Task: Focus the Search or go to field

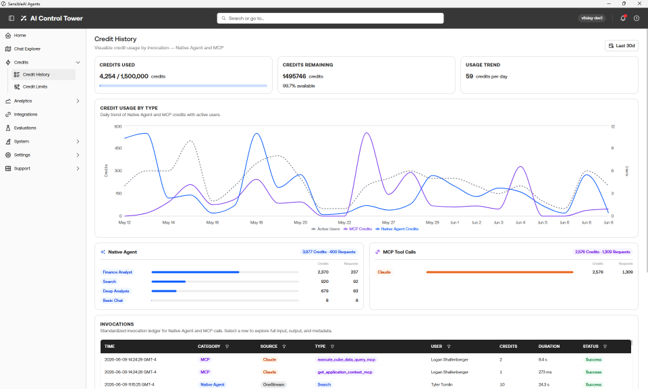Action: point(330,18)
